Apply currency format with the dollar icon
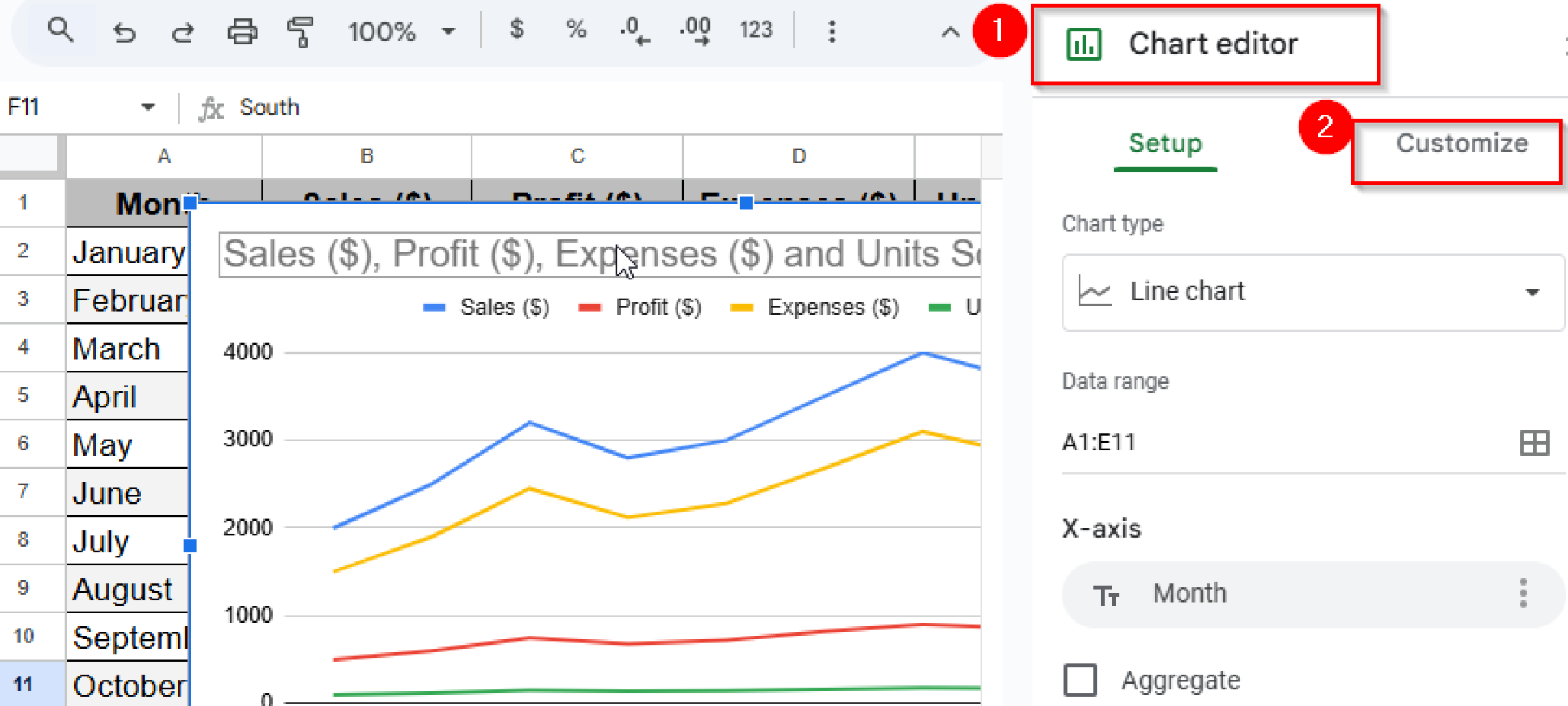1568x706 pixels. click(516, 31)
